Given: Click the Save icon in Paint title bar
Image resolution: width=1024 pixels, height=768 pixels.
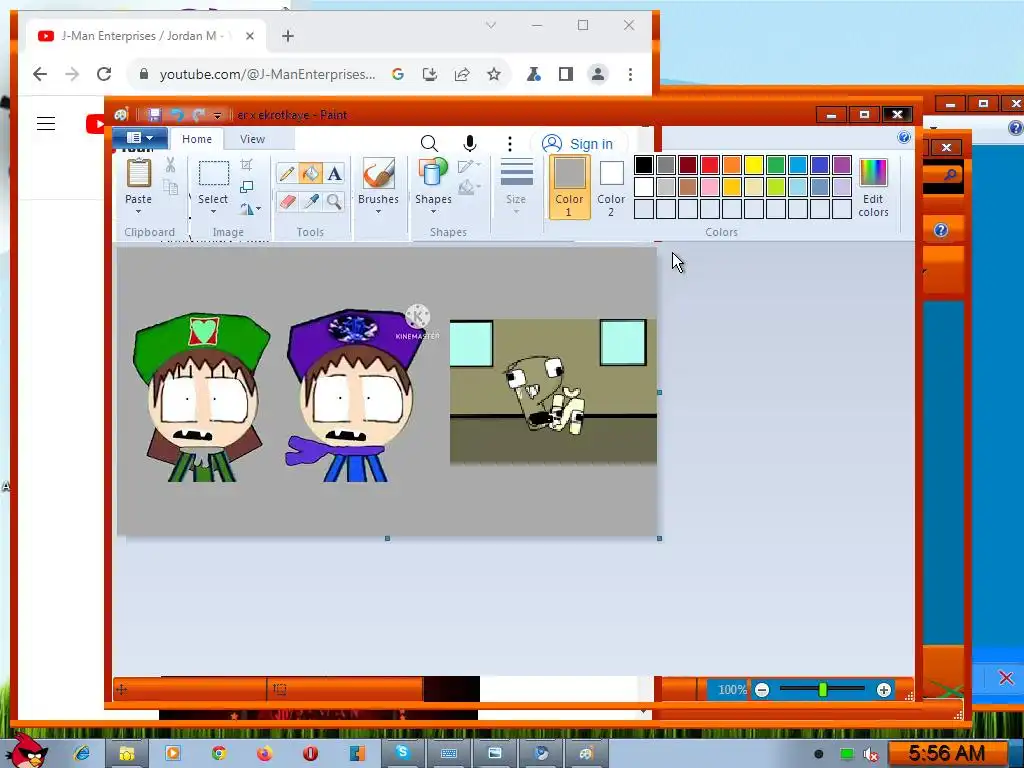Looking at the screenshot, I should coord(154,115).
